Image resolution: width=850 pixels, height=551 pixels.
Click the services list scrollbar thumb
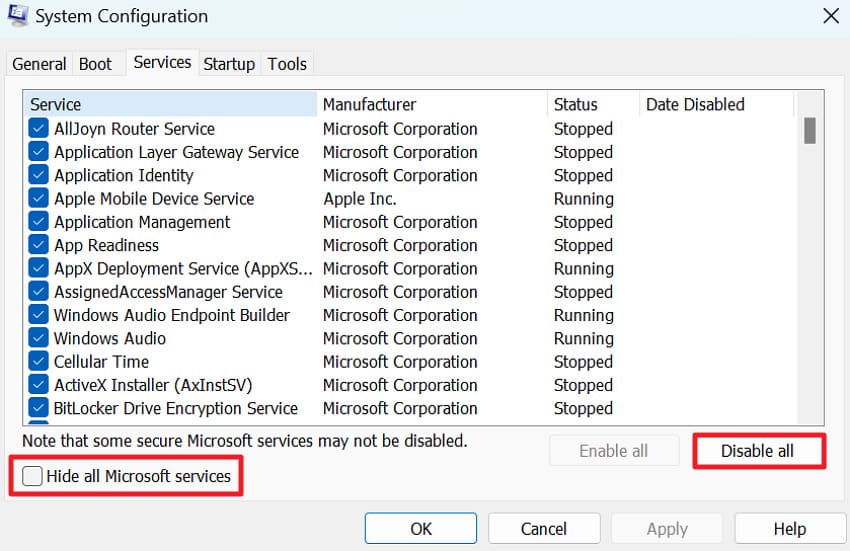pyautogui.click(x=810, y=131)
